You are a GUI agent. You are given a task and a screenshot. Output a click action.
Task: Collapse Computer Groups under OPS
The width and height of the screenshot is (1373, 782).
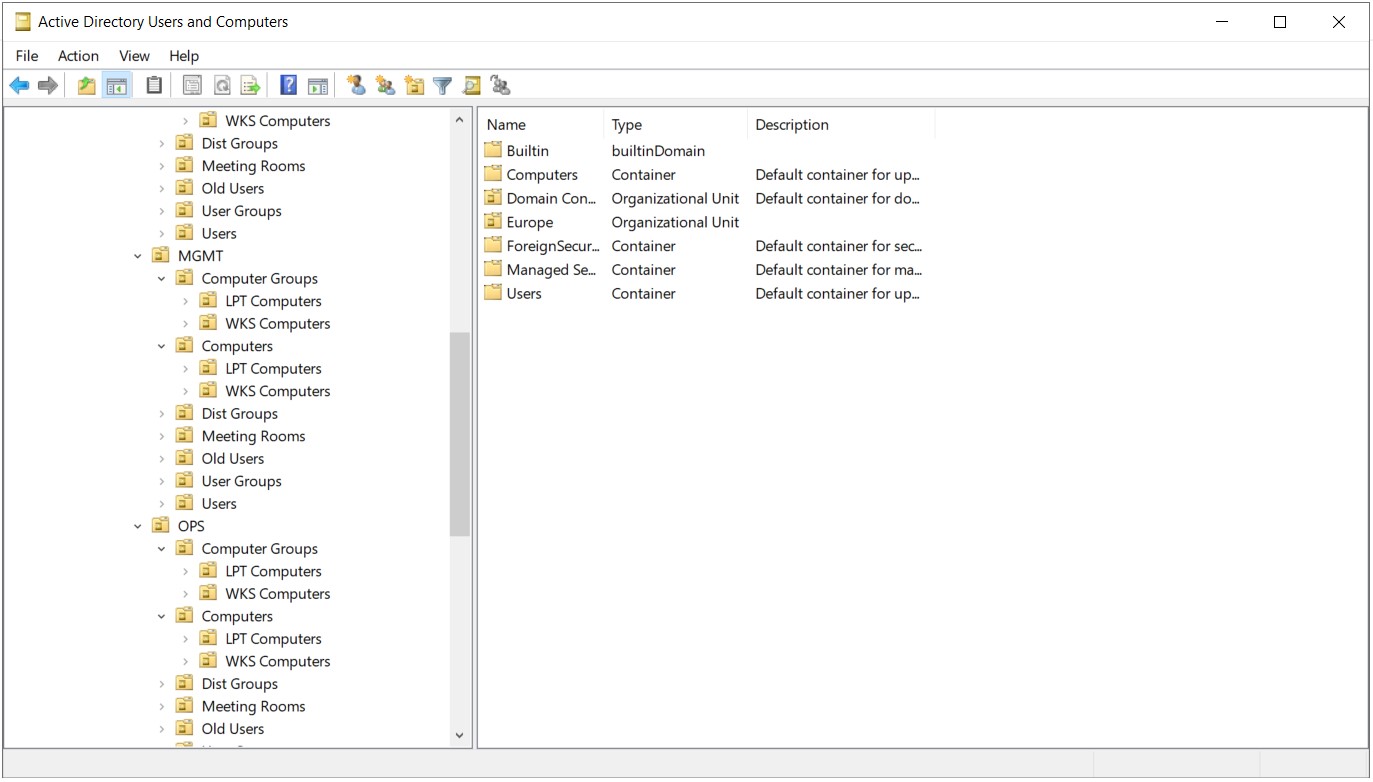(x=162, y=549)
